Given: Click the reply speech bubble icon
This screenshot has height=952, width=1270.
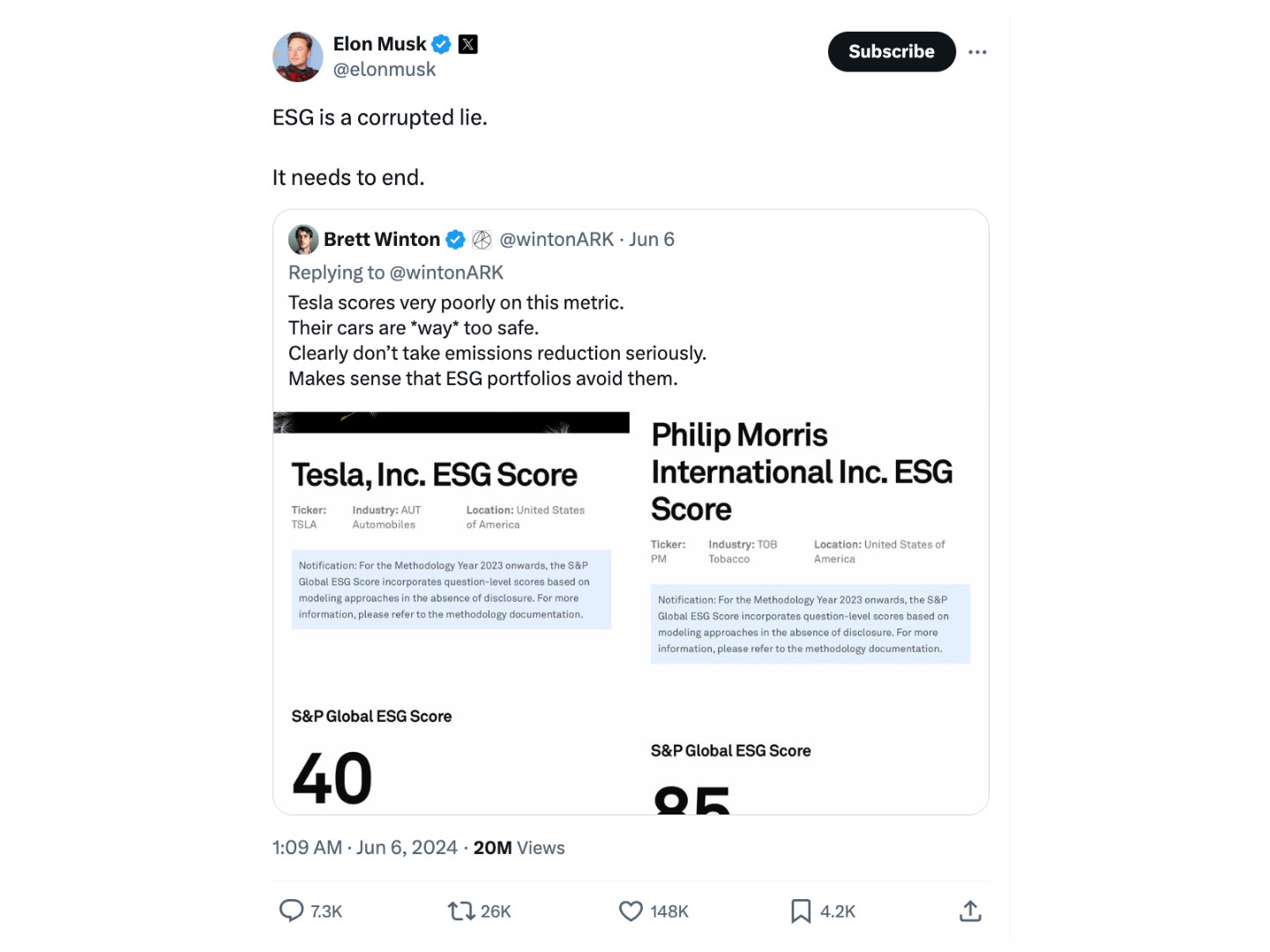Looking at the screenshot, I should pos(291,911).
